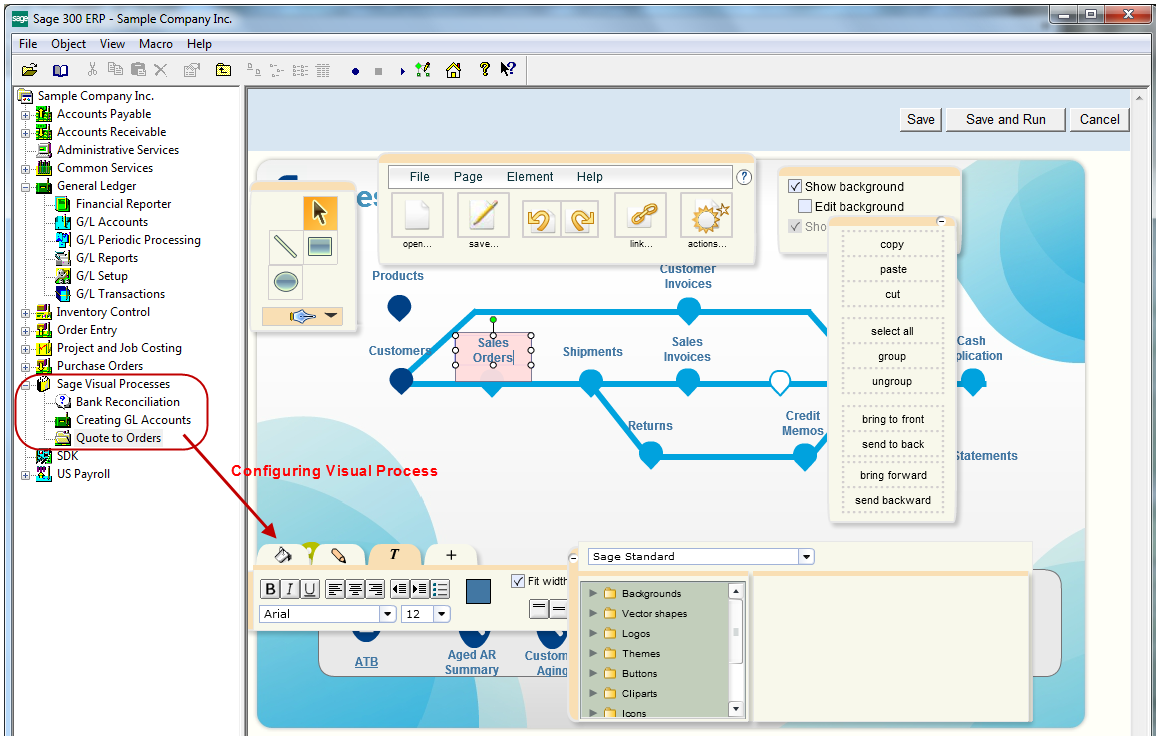Click the chain link icon
This screenshot has height=736, width=1156.
click(641, 215)
